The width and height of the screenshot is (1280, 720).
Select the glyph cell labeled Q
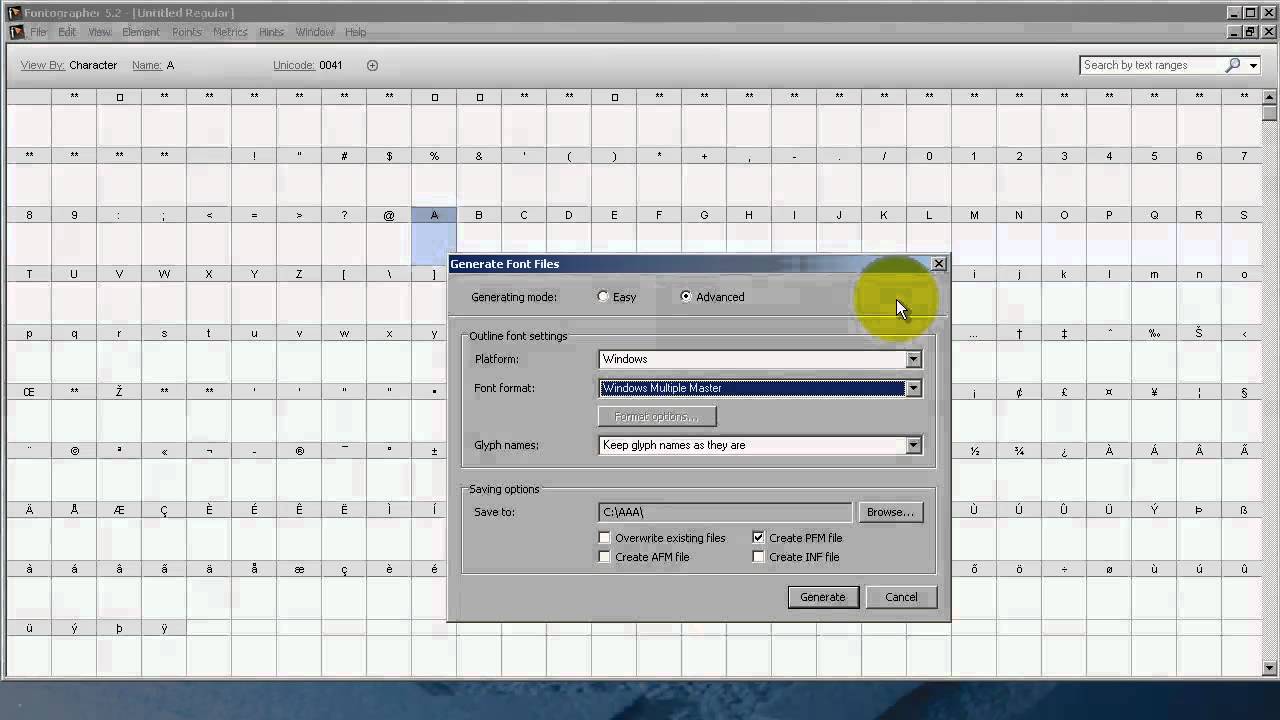click(x=1154, y=236)
